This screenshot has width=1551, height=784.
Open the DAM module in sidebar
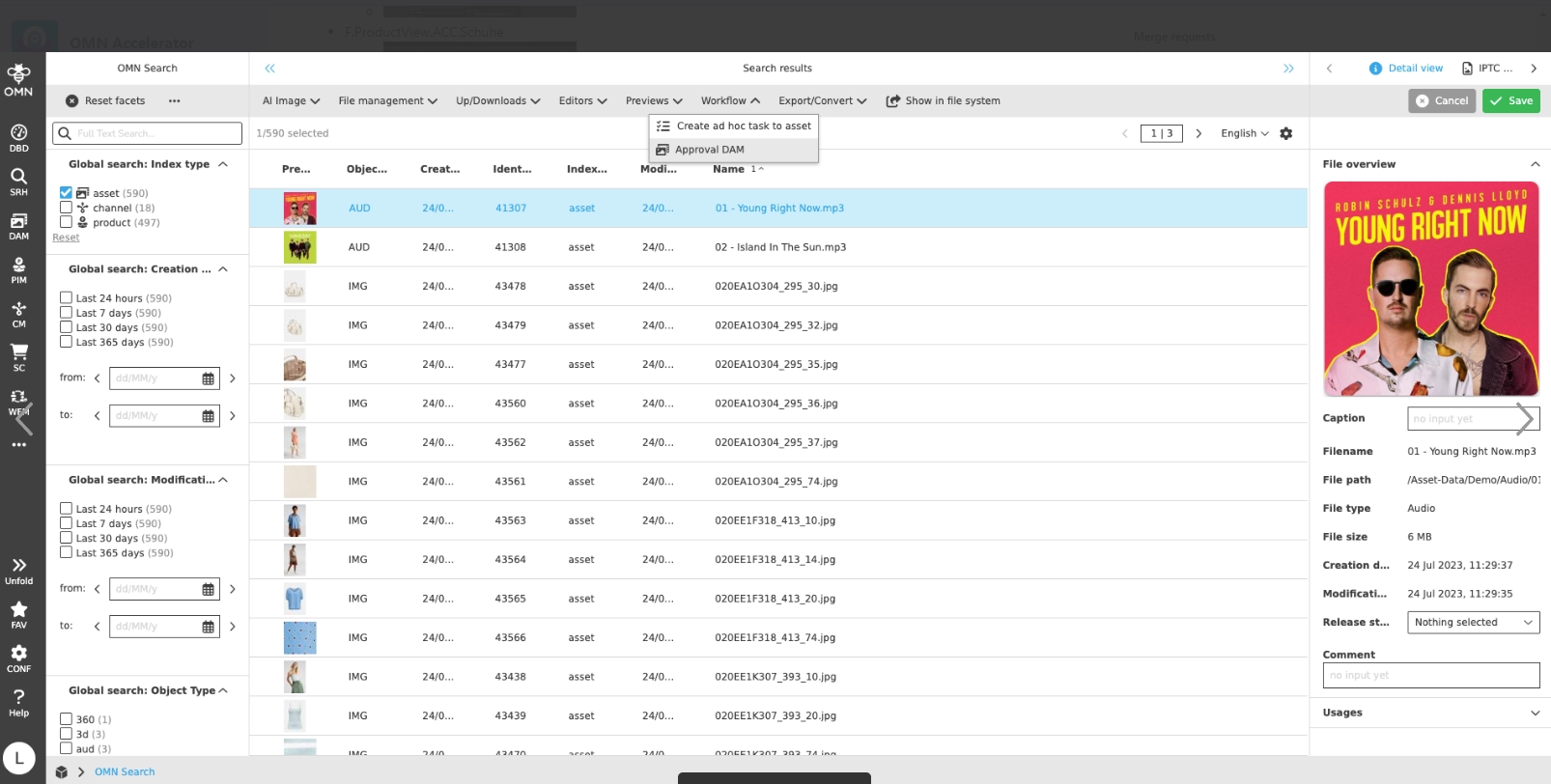(18, 226)
